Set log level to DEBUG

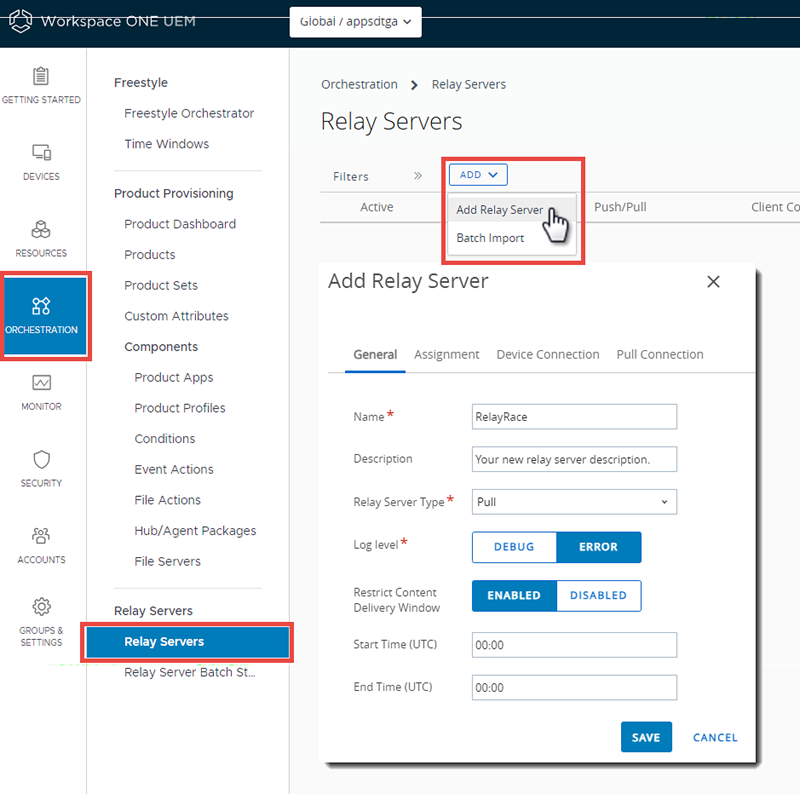click(x=514, y=547)
